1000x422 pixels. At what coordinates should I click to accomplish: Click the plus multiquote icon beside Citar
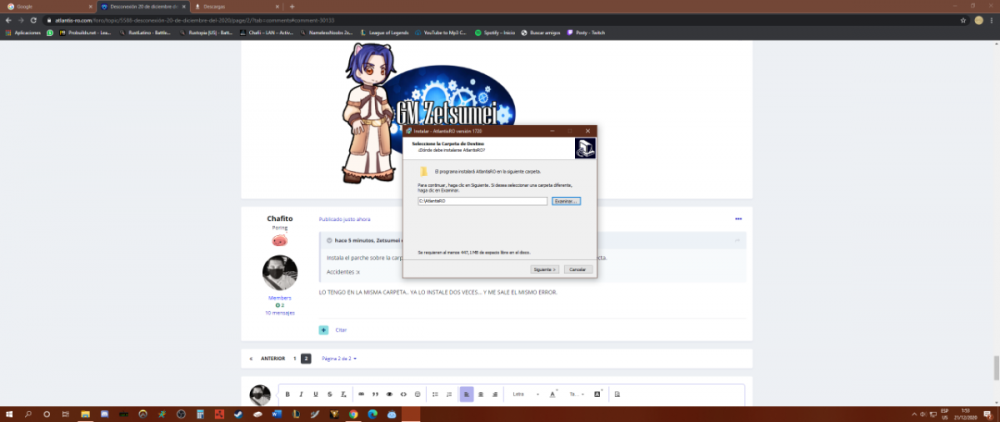click(323, 329)
